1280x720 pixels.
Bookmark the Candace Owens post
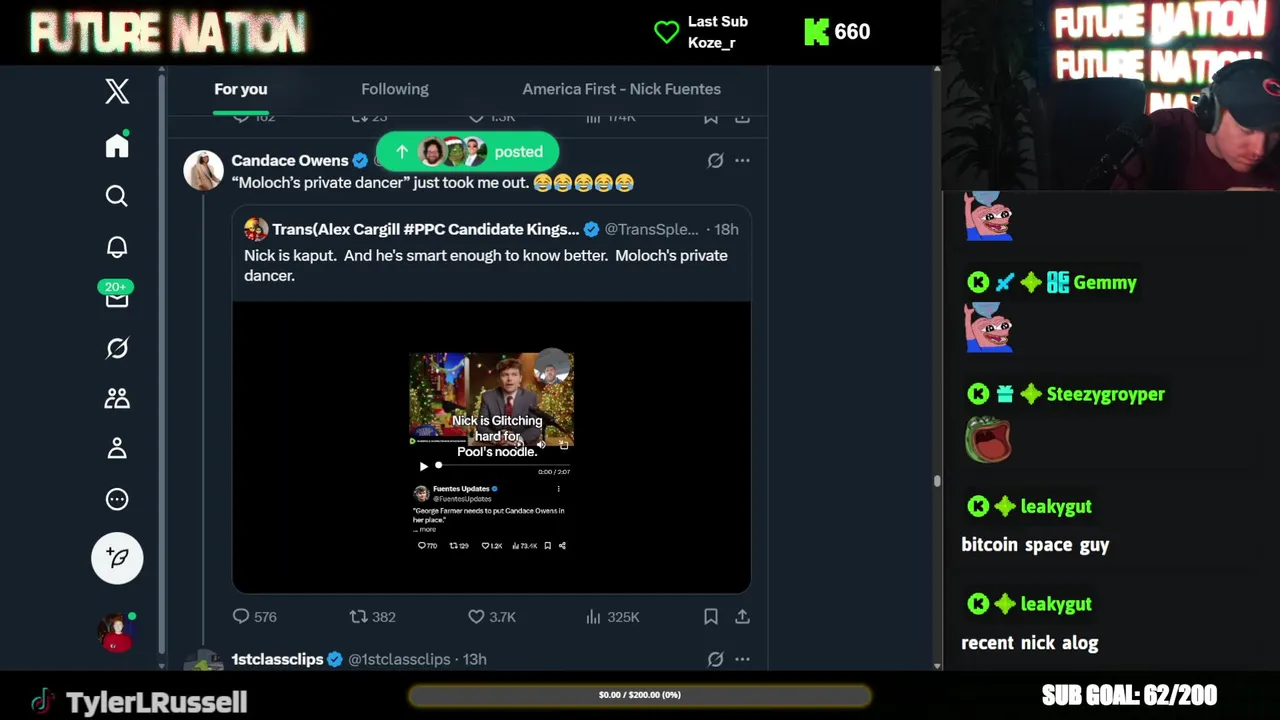coord(711,617)
